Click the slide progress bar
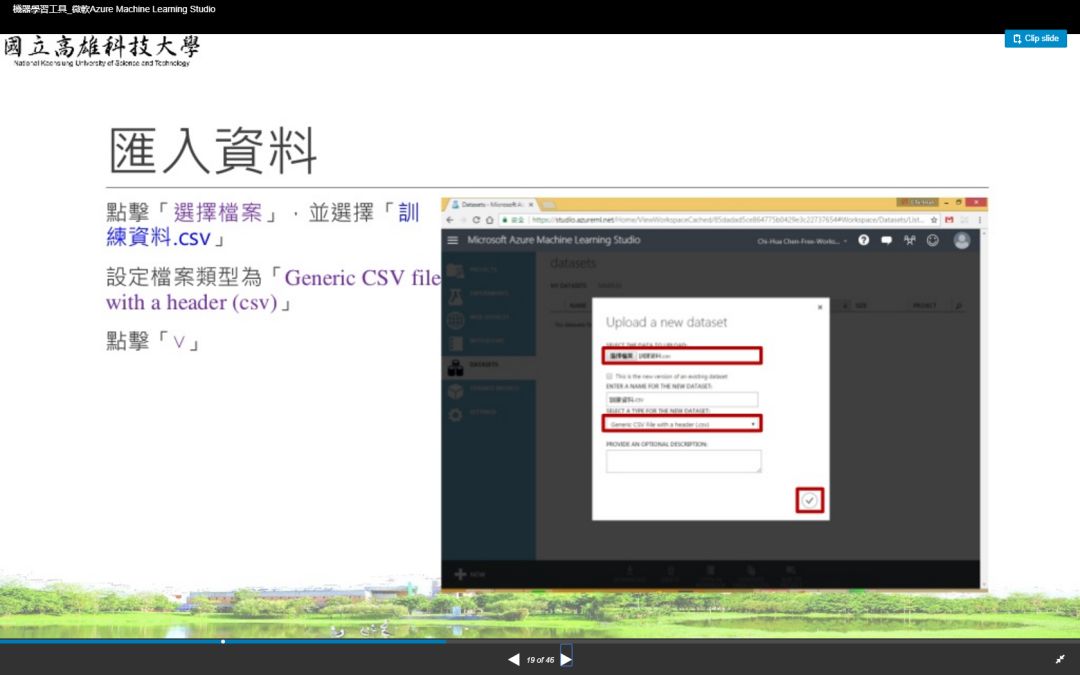The width and height of the screenshot is (1080, 675). coord(540,641)
